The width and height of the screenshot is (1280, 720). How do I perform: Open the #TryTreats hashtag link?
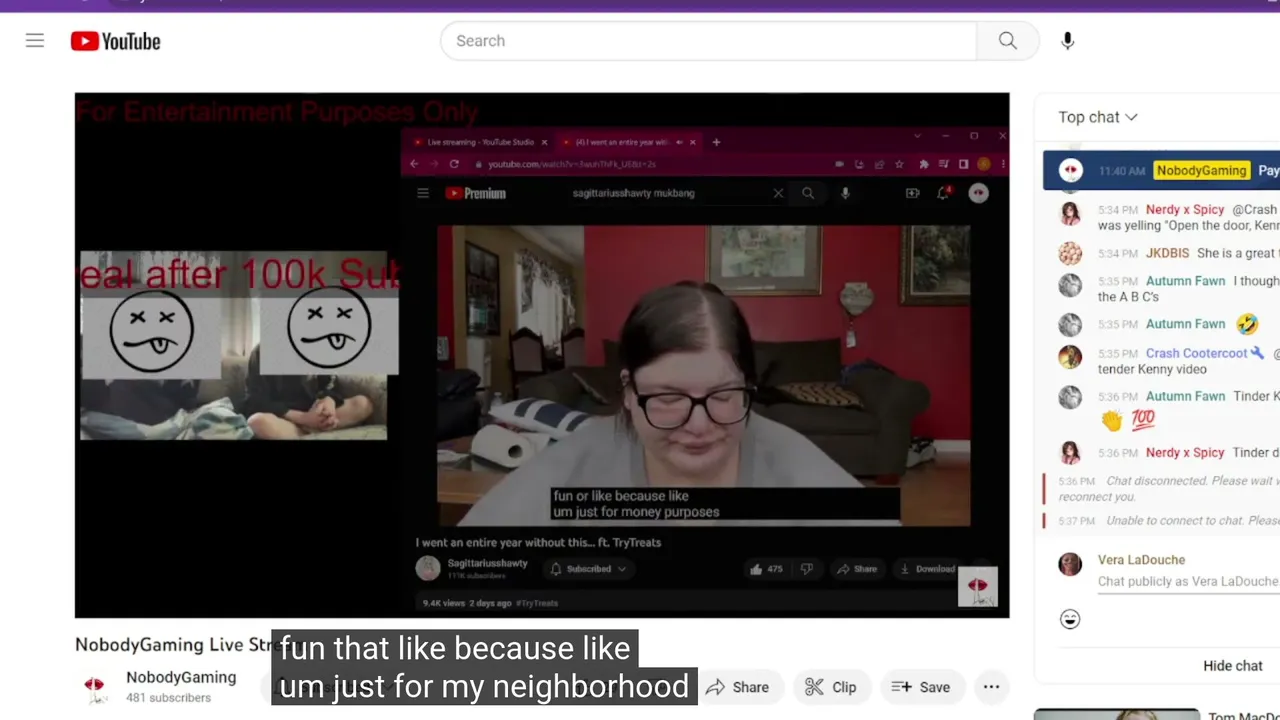click(537, 603)
